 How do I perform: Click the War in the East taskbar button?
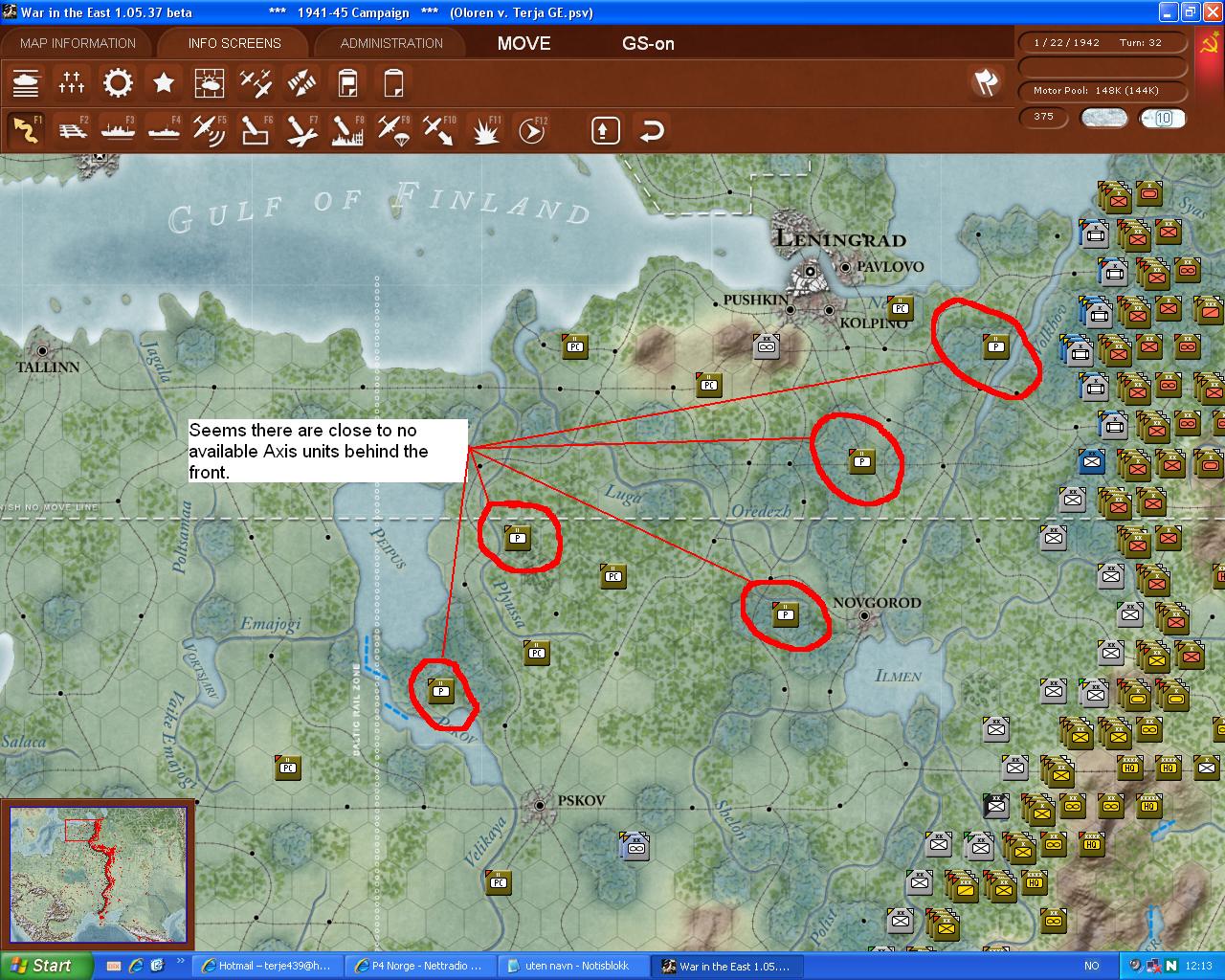727,966
